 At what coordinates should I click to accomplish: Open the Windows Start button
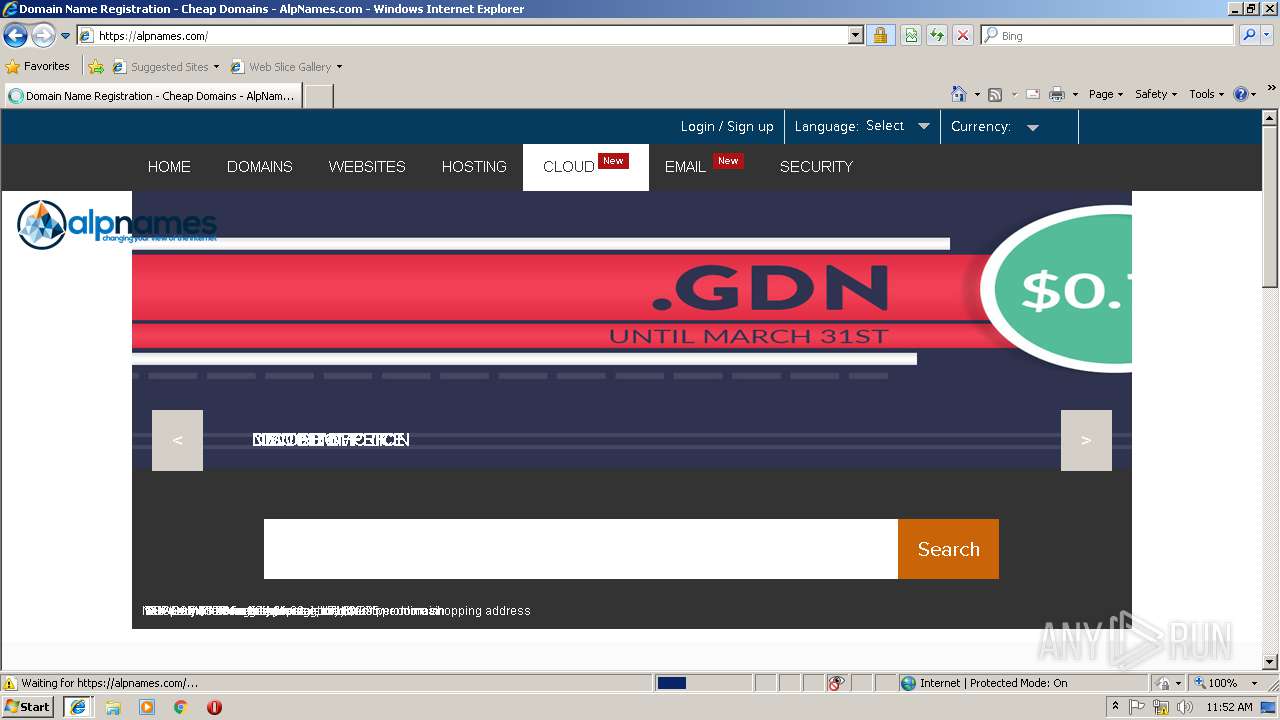pyautogui.click(x=28, y=706)
